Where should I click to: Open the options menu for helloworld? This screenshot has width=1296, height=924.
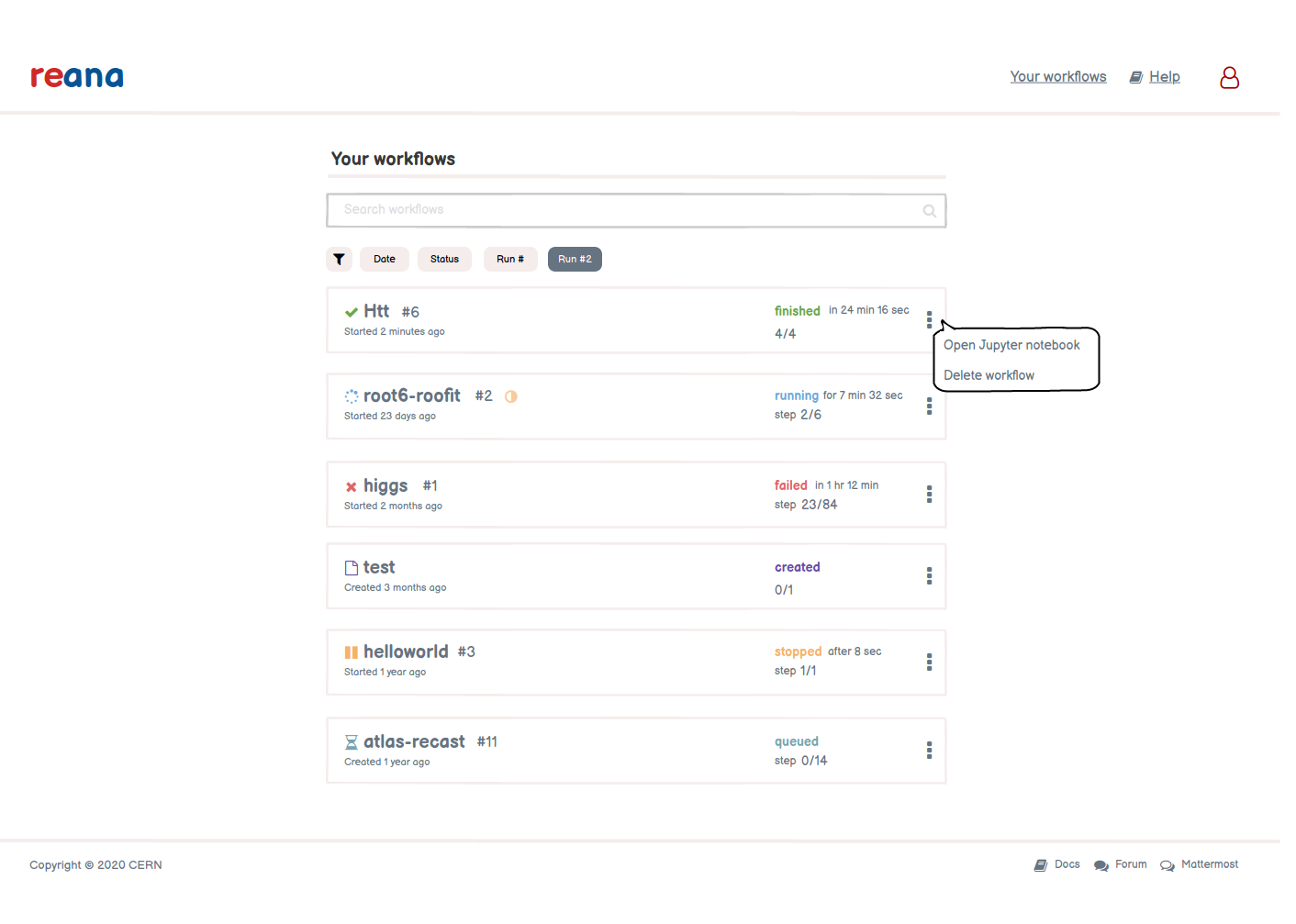929,662
